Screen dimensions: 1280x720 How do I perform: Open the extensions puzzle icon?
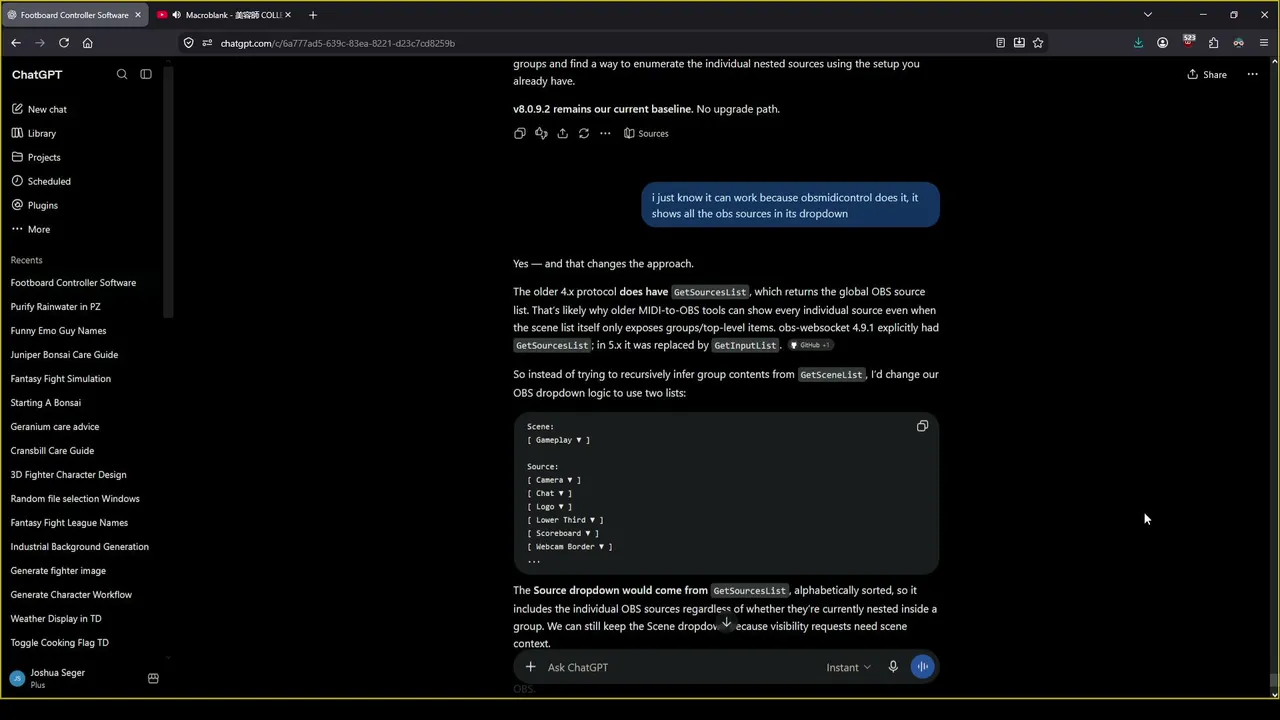[1213, 43]
